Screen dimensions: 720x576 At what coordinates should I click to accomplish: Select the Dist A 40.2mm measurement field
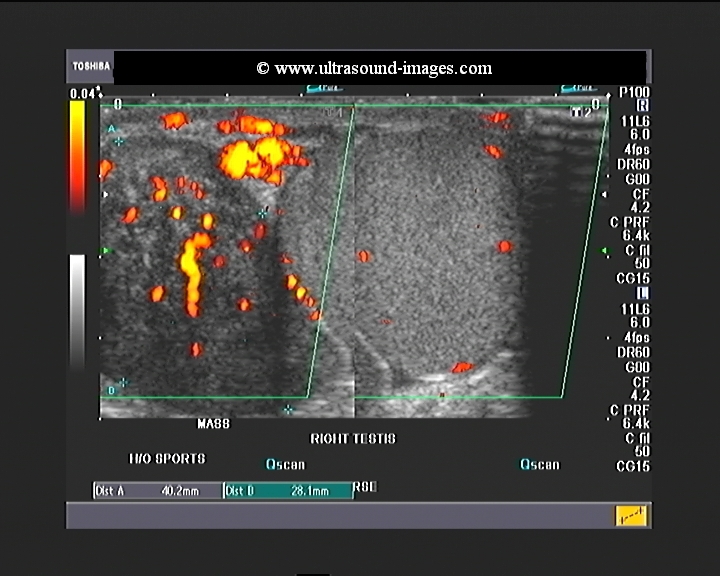tap(157, 491)
